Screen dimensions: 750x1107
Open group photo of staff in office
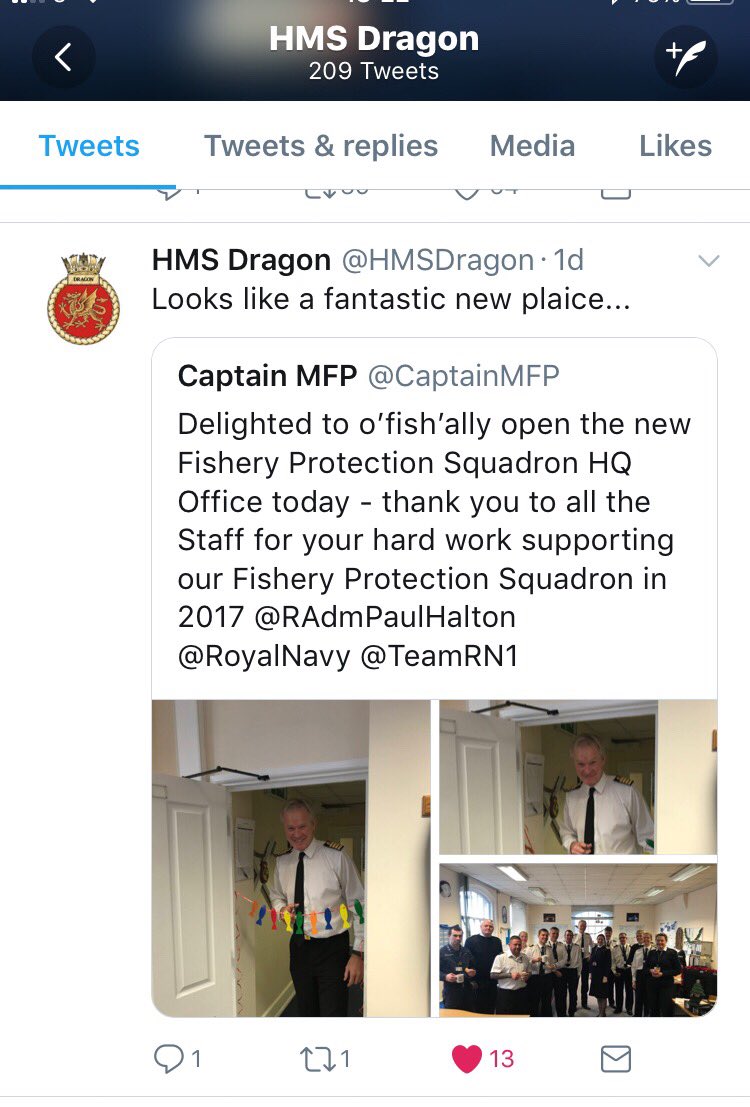pyautogui.click(x=578, y=940)
